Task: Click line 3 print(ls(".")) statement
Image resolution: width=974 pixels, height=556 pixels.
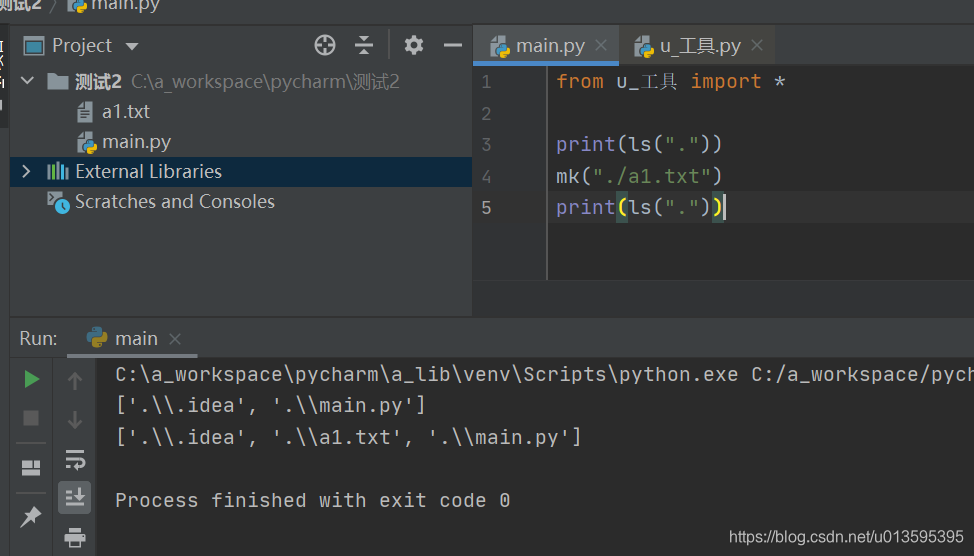Action: pyautogui.click(x=639, y=145)
